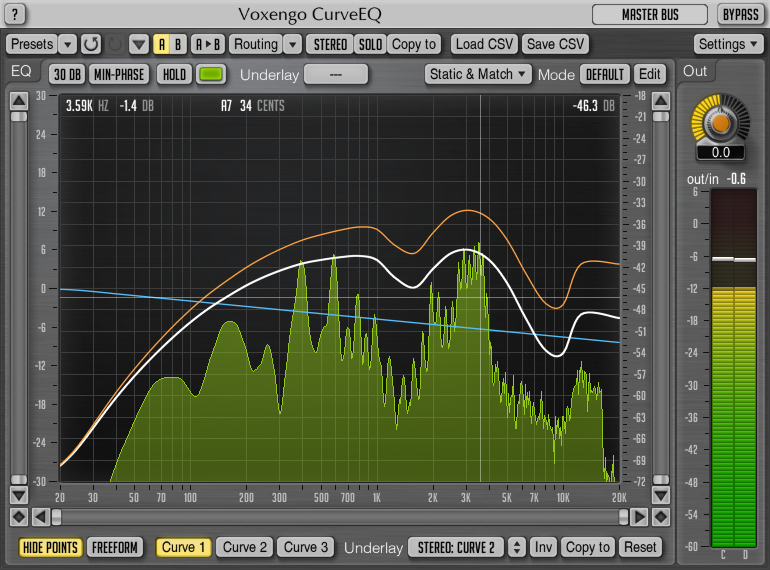
Task: Open the history down-triangle menu
Action: [x=139, y=44]
